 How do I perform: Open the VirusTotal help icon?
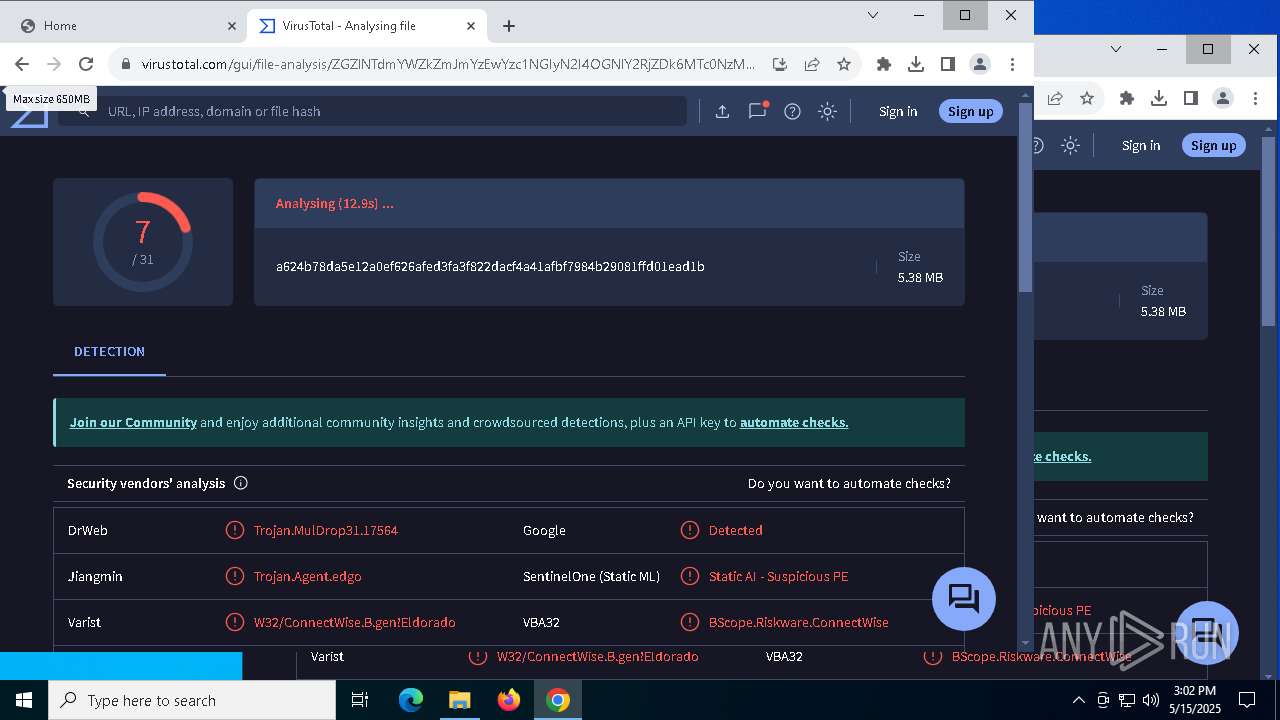tap(792, 111)
